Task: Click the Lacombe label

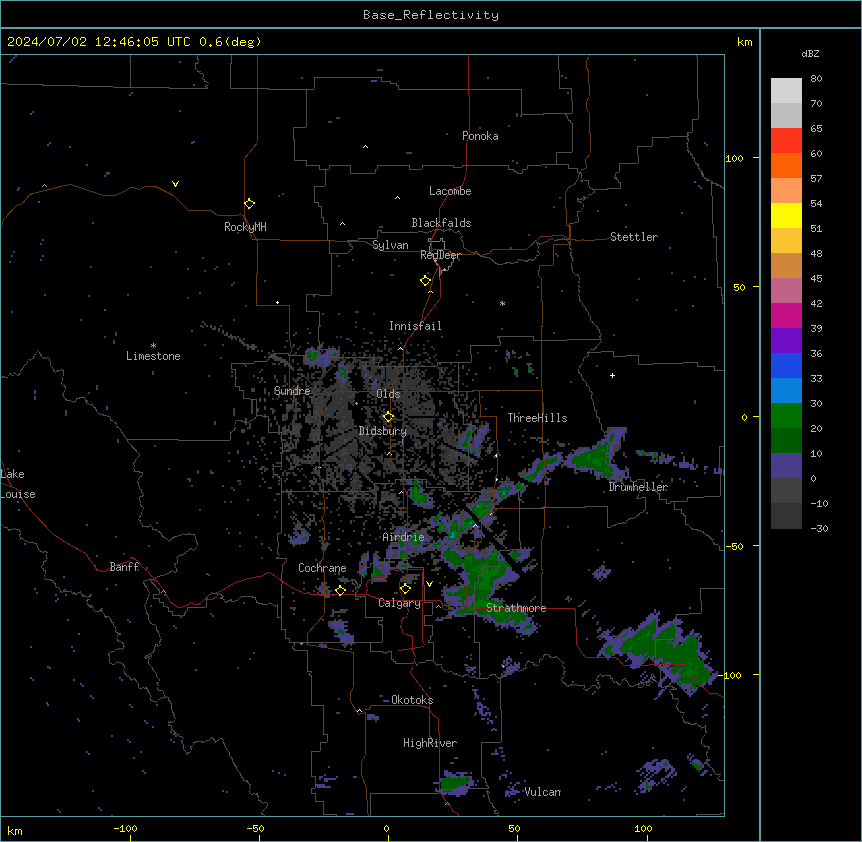Action: 450,191
